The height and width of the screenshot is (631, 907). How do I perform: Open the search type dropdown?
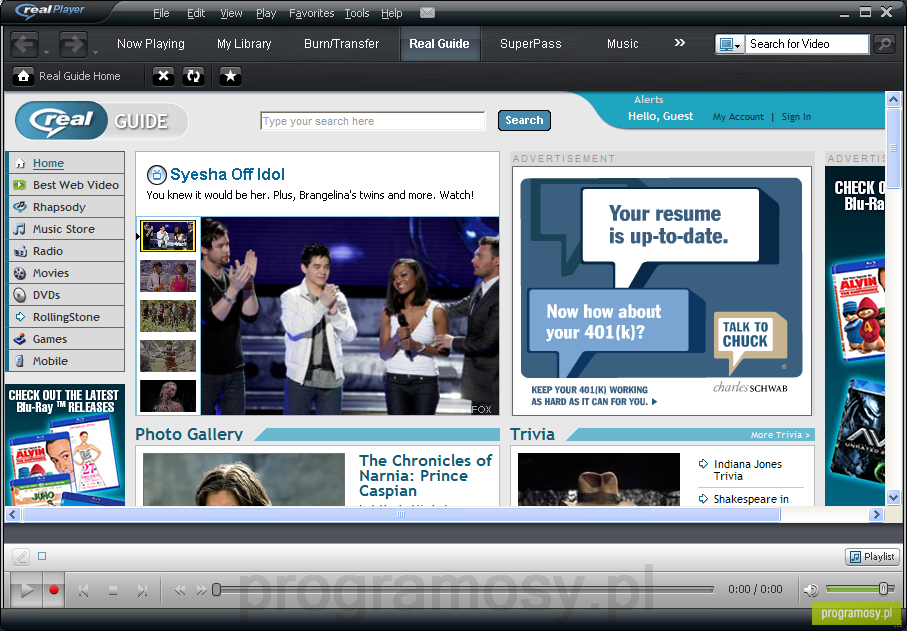tap(729, 45)
